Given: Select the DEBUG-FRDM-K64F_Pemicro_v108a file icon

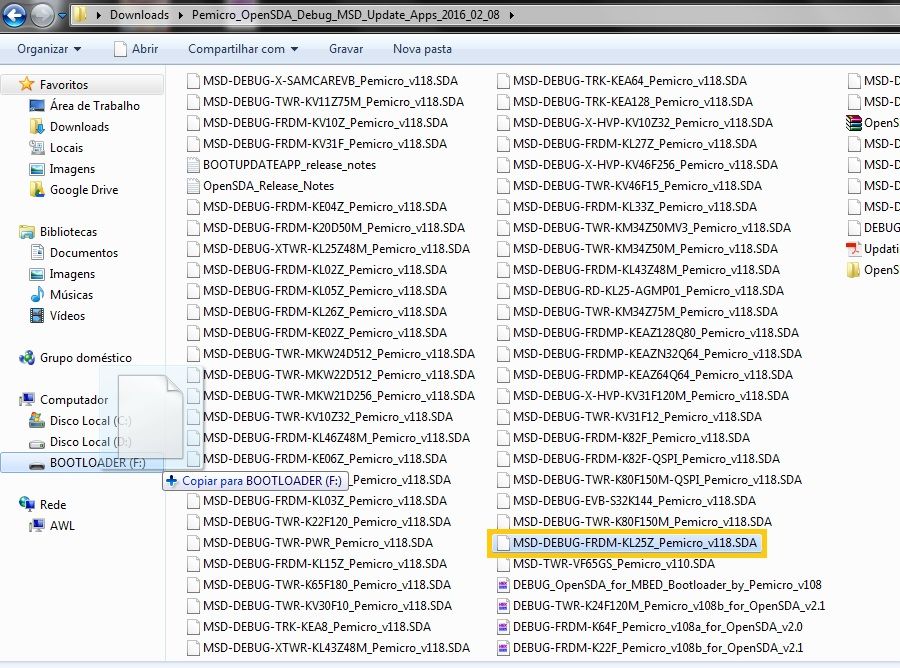Looking at the screenshot, I should coord(503,627).
